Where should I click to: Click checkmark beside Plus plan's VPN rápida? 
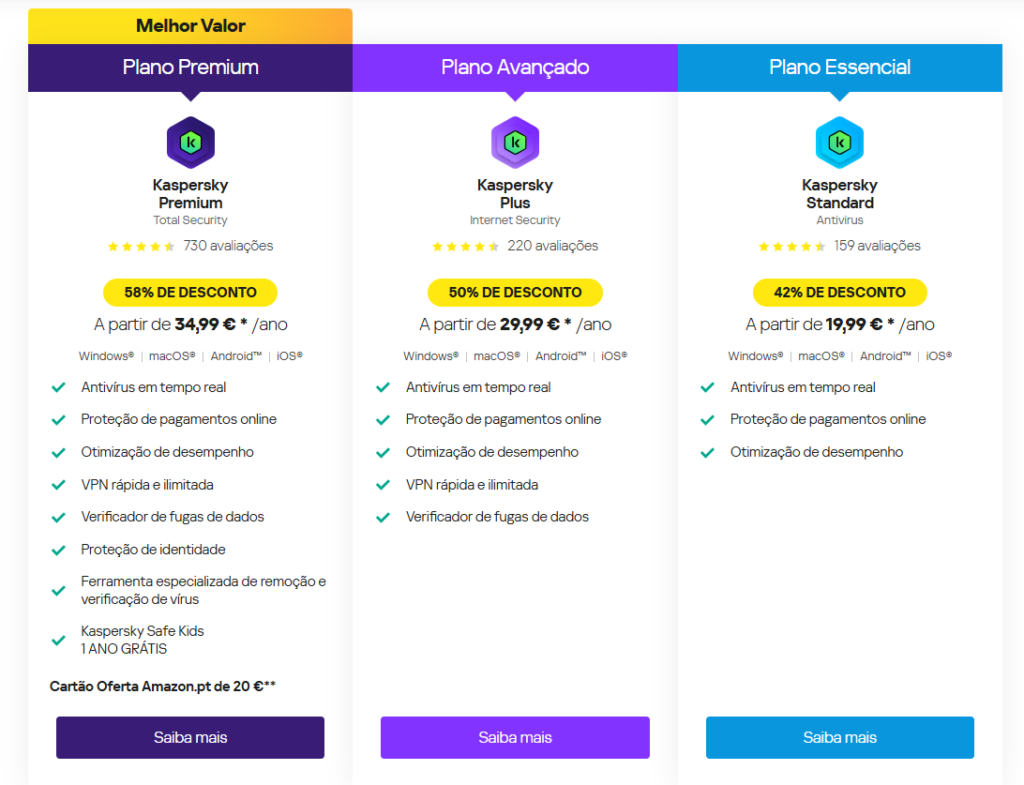point(383,485)
